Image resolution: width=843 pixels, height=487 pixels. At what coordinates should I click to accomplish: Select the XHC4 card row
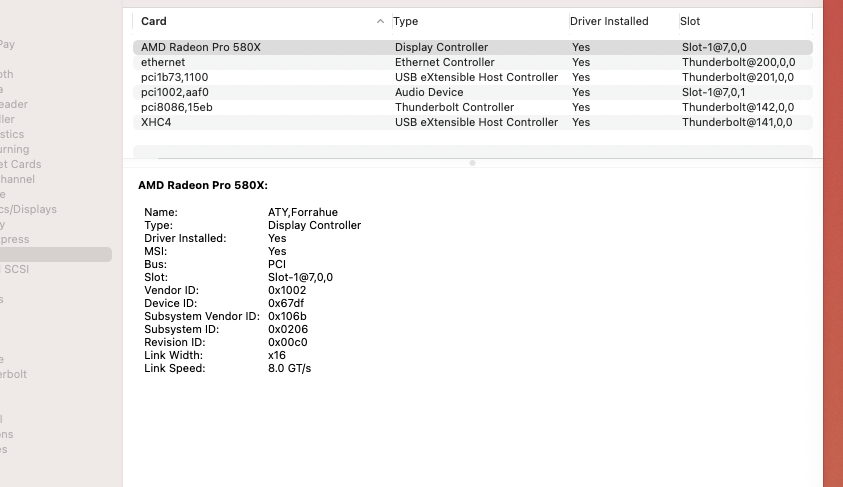473,123
